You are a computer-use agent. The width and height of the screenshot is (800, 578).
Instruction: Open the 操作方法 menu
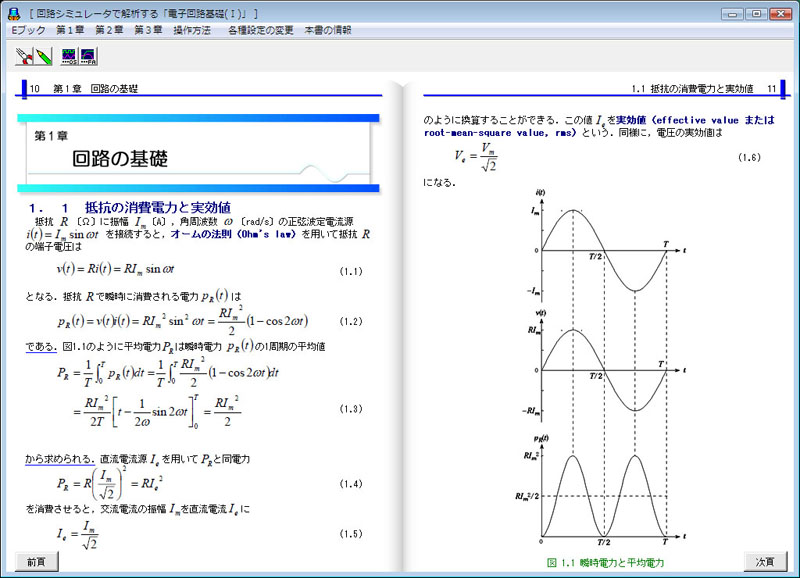tap(192, 31)
